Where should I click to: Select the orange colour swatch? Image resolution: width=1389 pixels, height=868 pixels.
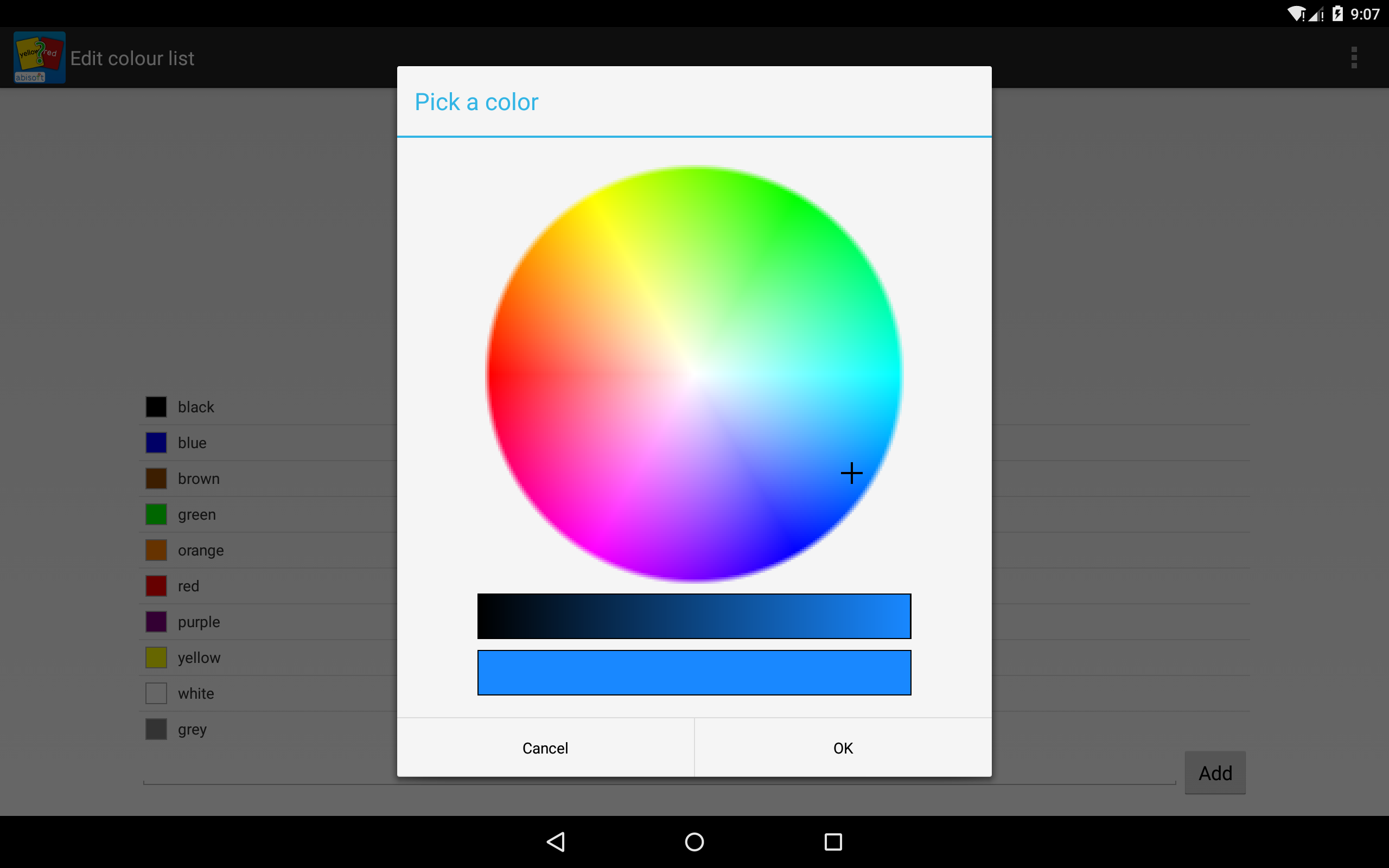[156, 550]
